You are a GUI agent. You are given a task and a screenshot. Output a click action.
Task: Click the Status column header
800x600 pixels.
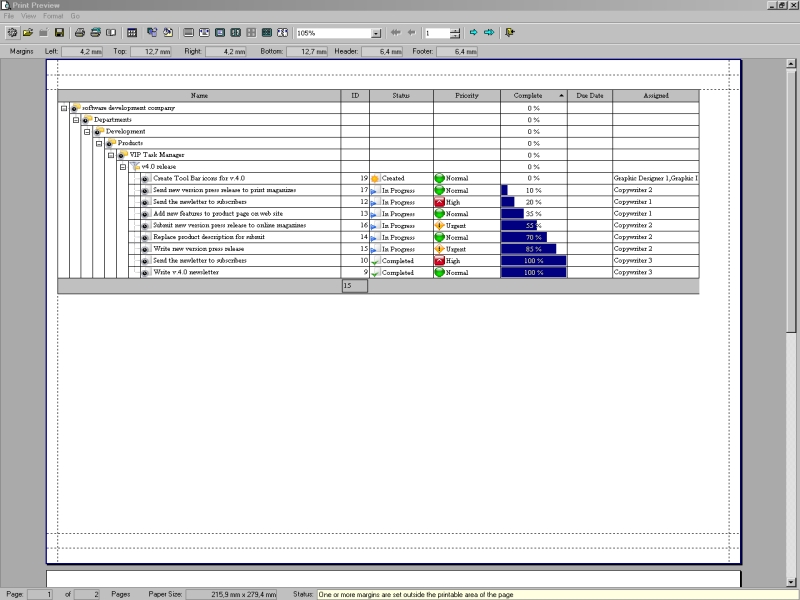(401, 95)
